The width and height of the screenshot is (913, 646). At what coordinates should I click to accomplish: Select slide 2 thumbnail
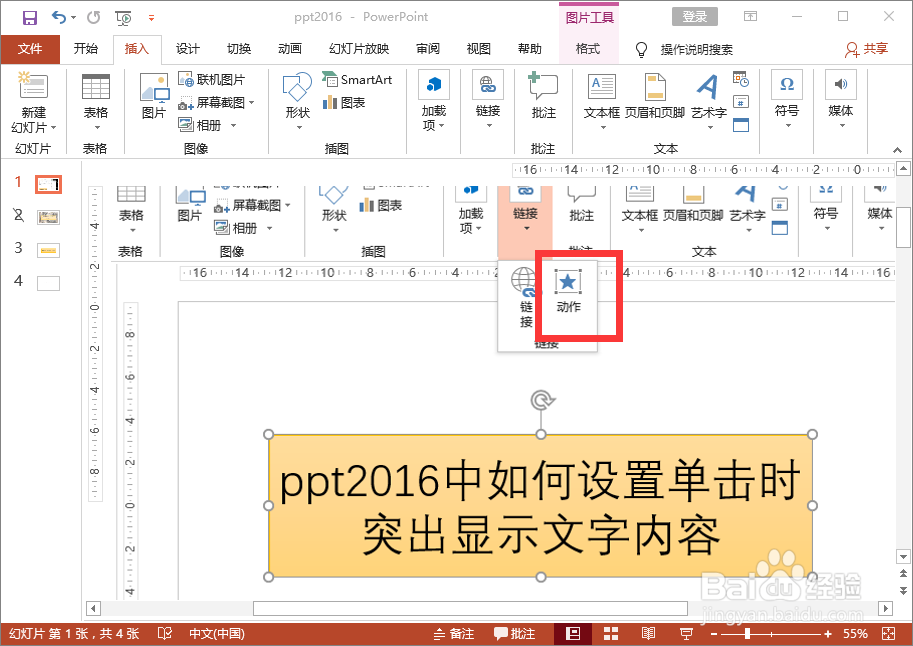tap(49, 218)
